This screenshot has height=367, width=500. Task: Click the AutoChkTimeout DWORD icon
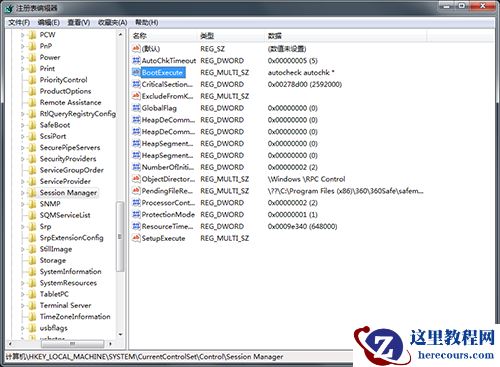[136, 60]
